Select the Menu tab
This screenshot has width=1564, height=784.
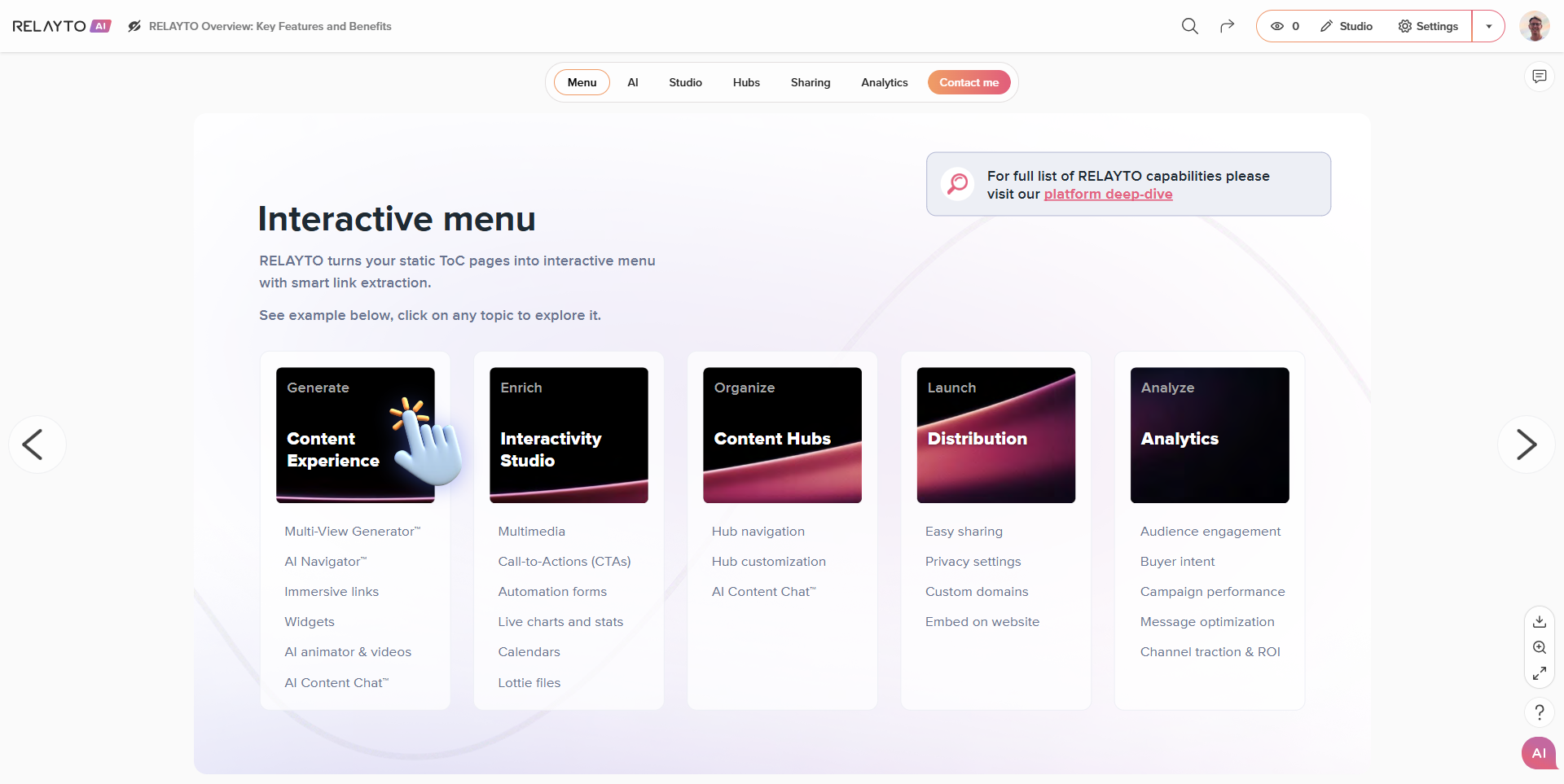point(582,82)
